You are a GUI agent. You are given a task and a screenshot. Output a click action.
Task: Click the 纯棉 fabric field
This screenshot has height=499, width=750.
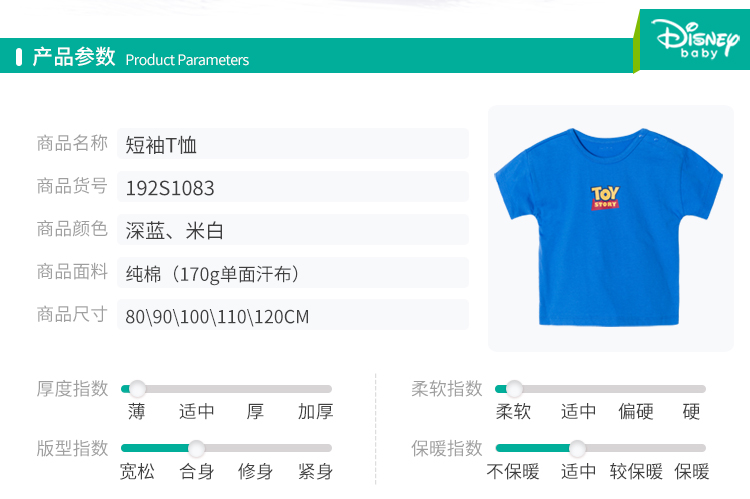point(293,273)
